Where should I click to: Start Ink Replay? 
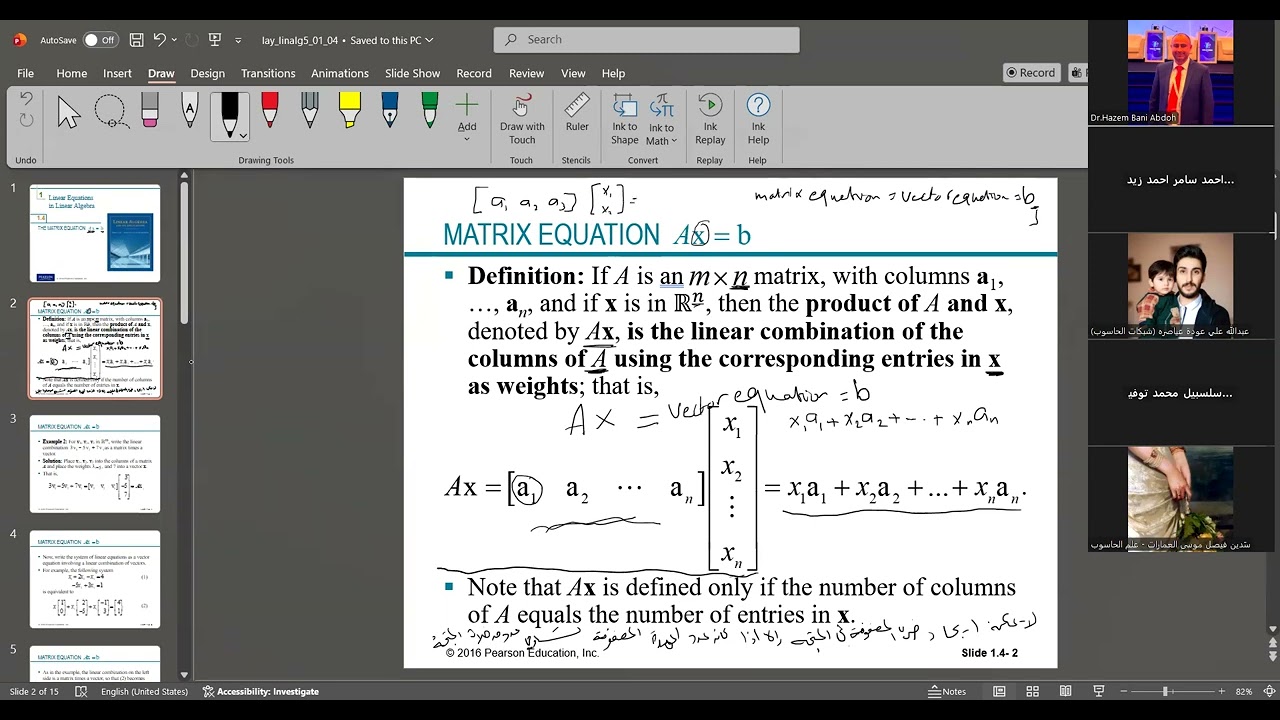[x=710, y=120]
